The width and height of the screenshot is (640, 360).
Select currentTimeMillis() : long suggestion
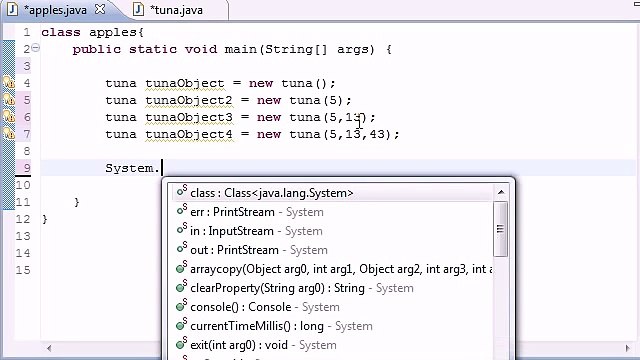click(x=333, y=326)
